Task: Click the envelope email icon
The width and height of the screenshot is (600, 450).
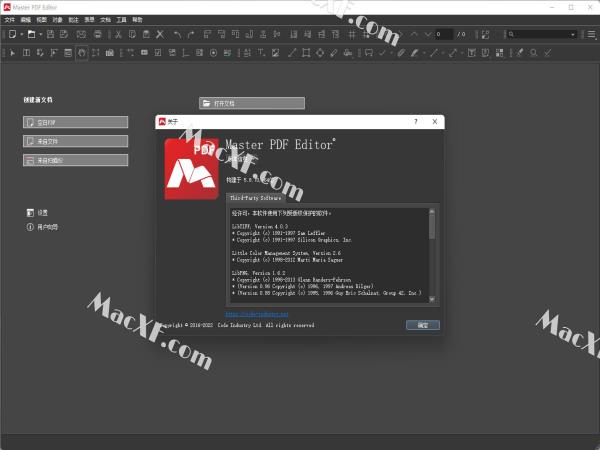Action: (81, 34)
